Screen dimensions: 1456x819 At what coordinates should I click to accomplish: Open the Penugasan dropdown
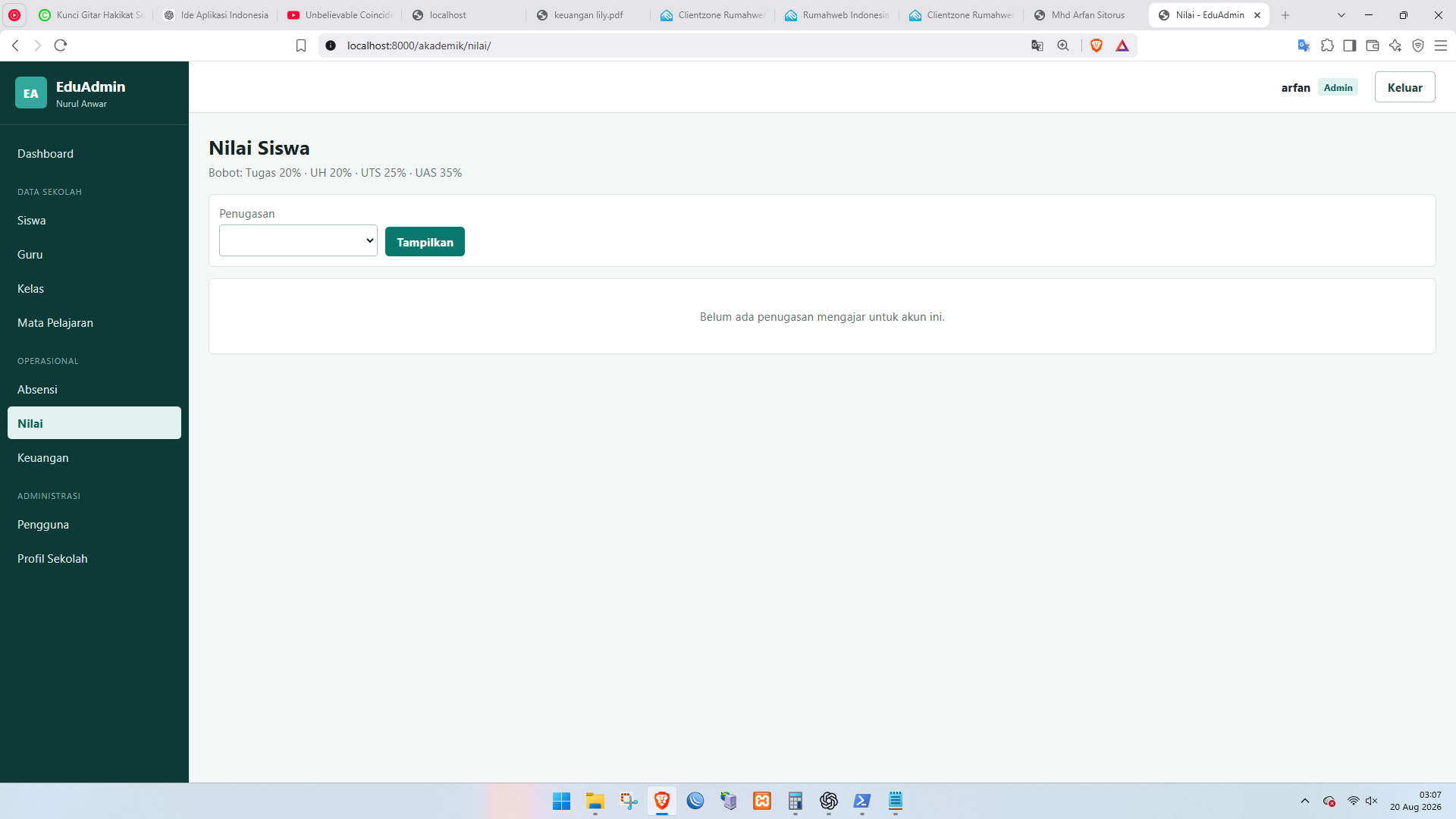pos(298,240)
